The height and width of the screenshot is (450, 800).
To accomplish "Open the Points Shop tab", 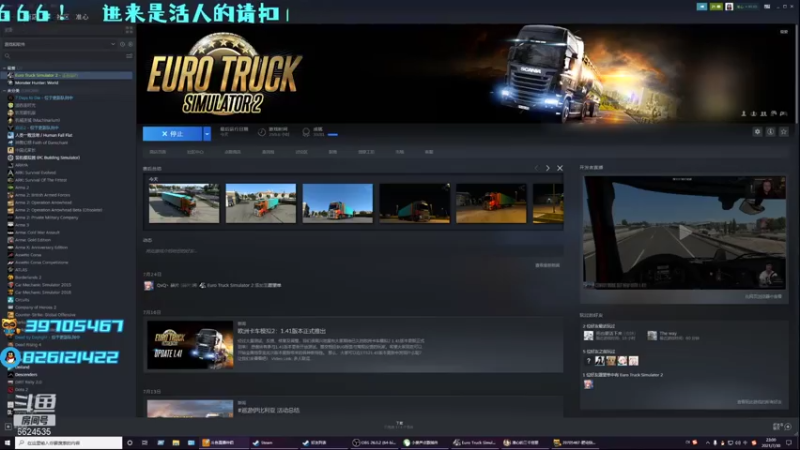I will click(233, 152).
